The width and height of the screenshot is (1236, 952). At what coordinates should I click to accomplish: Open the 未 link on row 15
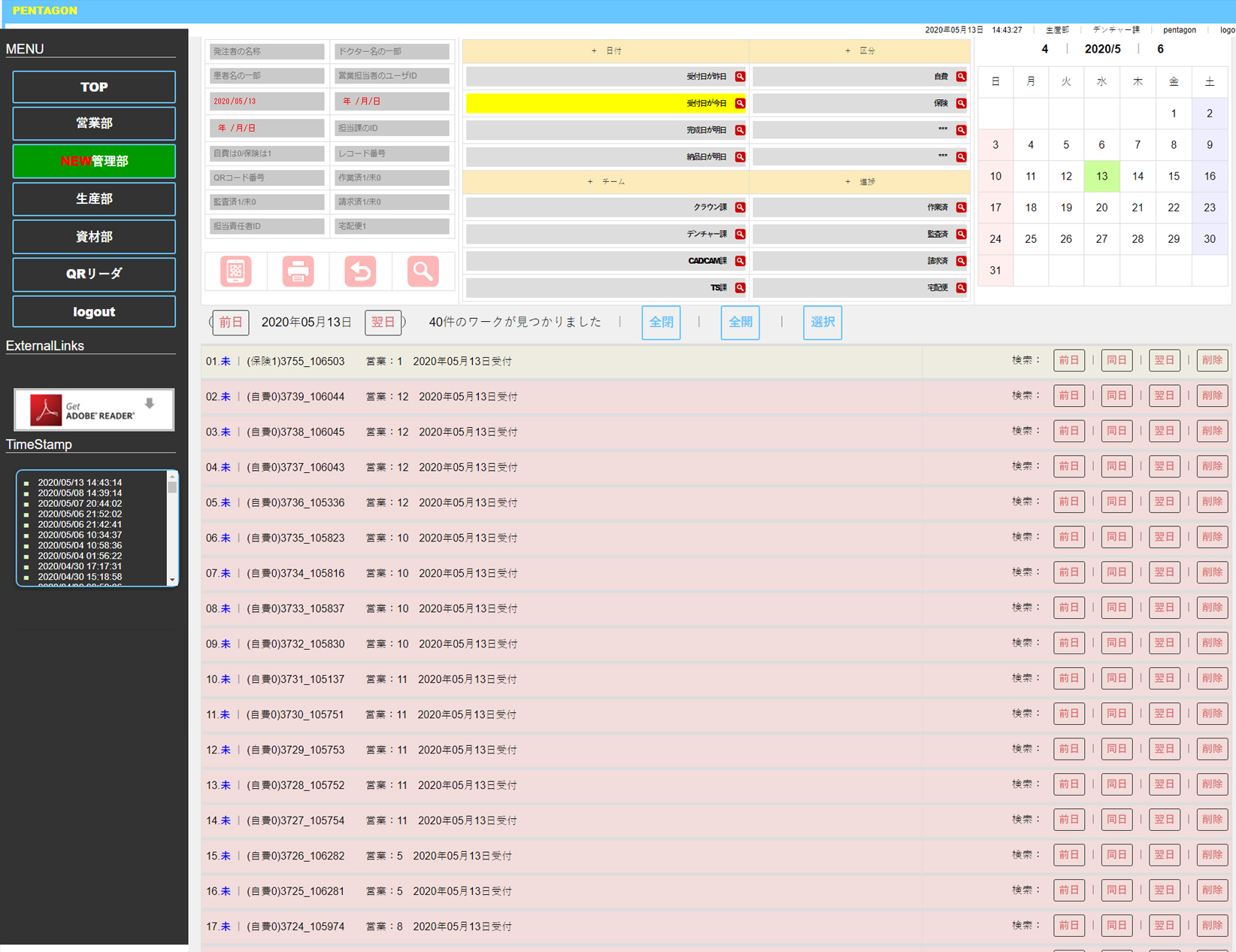coord(225,856)
